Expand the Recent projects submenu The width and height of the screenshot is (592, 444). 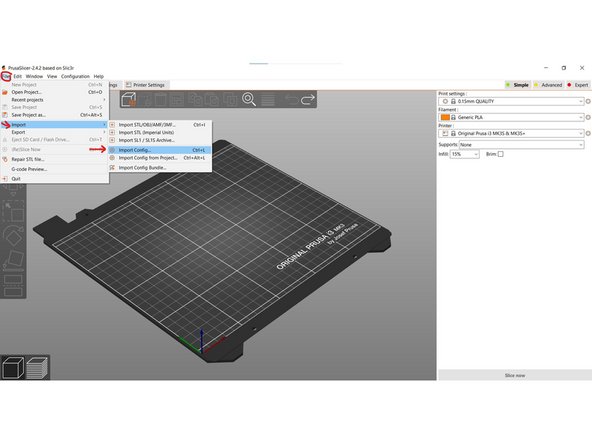(x=54, y=100)
